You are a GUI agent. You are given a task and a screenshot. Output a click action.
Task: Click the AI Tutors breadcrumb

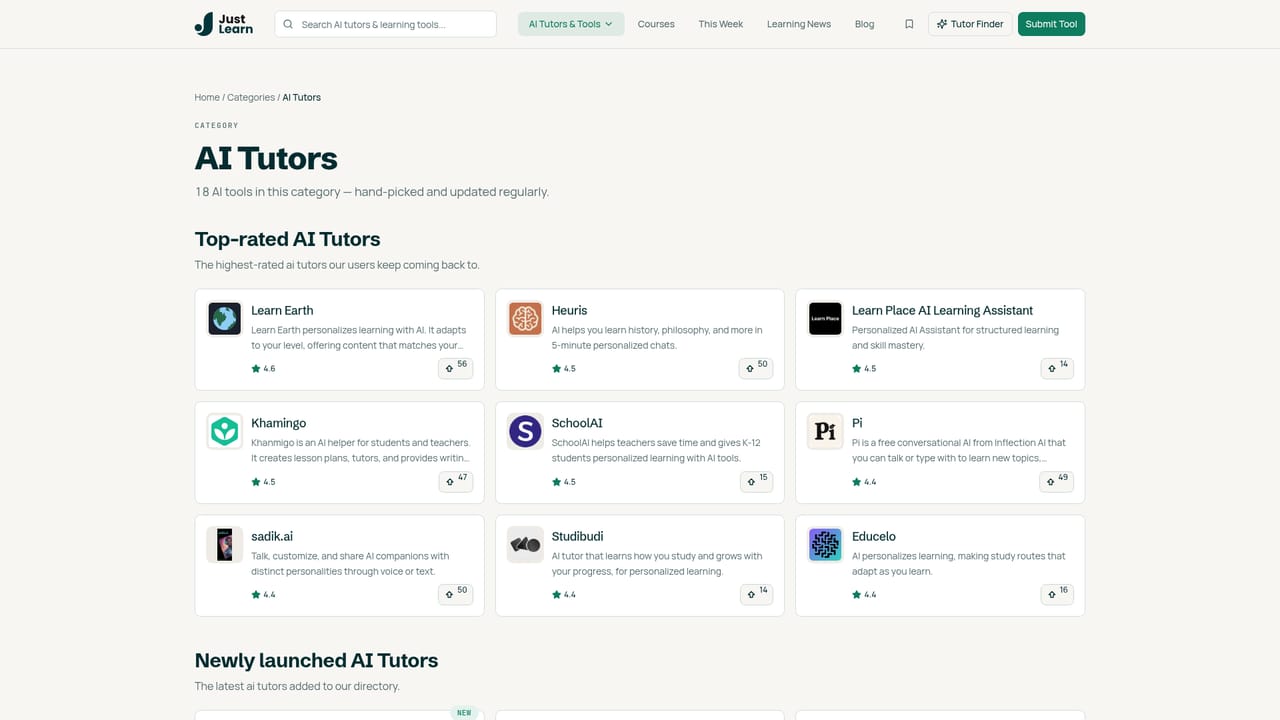pos(302,97)
